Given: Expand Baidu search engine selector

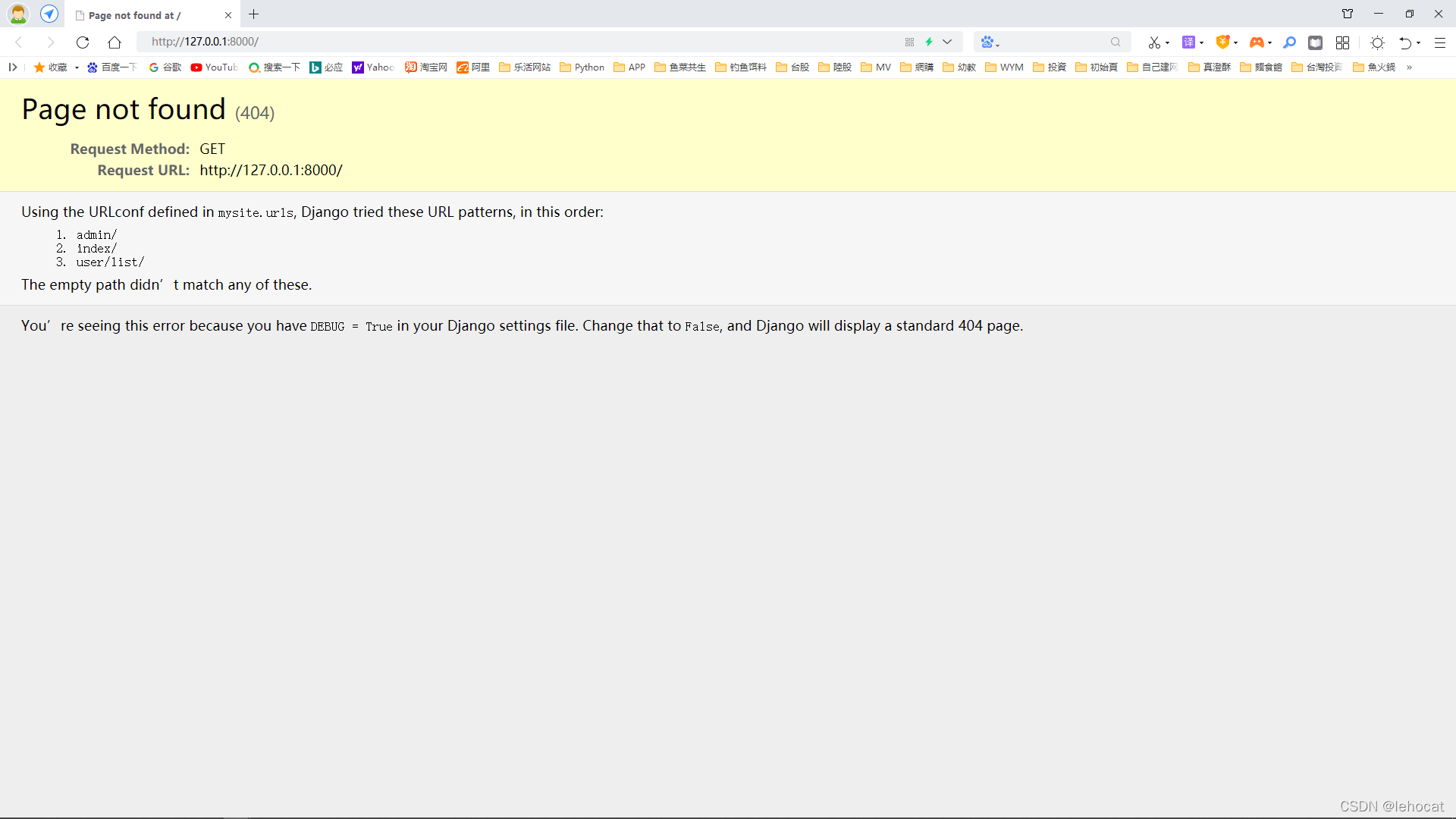Looking at the screenshot, I should click(x=989, y=42).
